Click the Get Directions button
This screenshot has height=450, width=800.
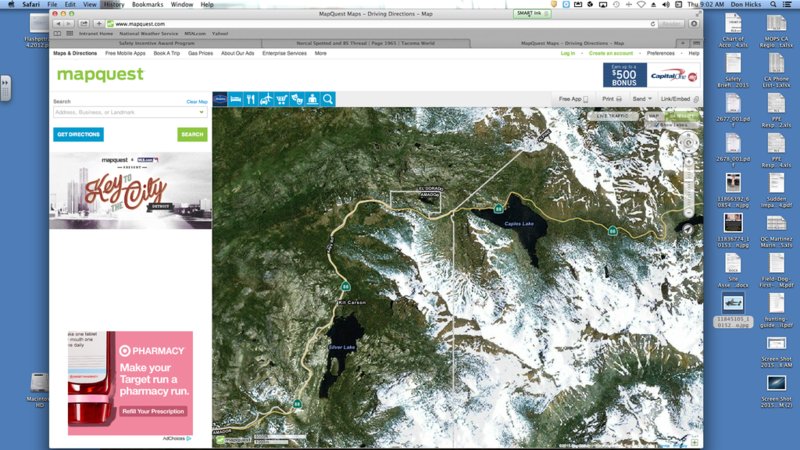79,134
